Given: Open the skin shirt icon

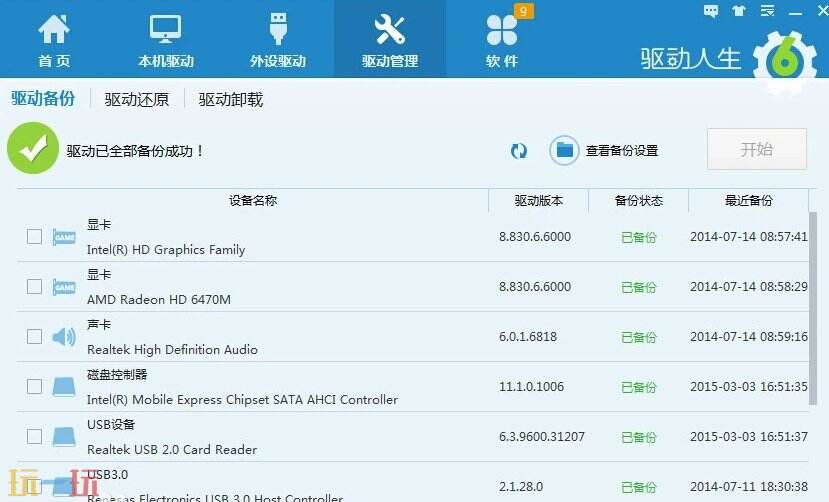Looking at the screenshot, I should click(x=739, y=11).
